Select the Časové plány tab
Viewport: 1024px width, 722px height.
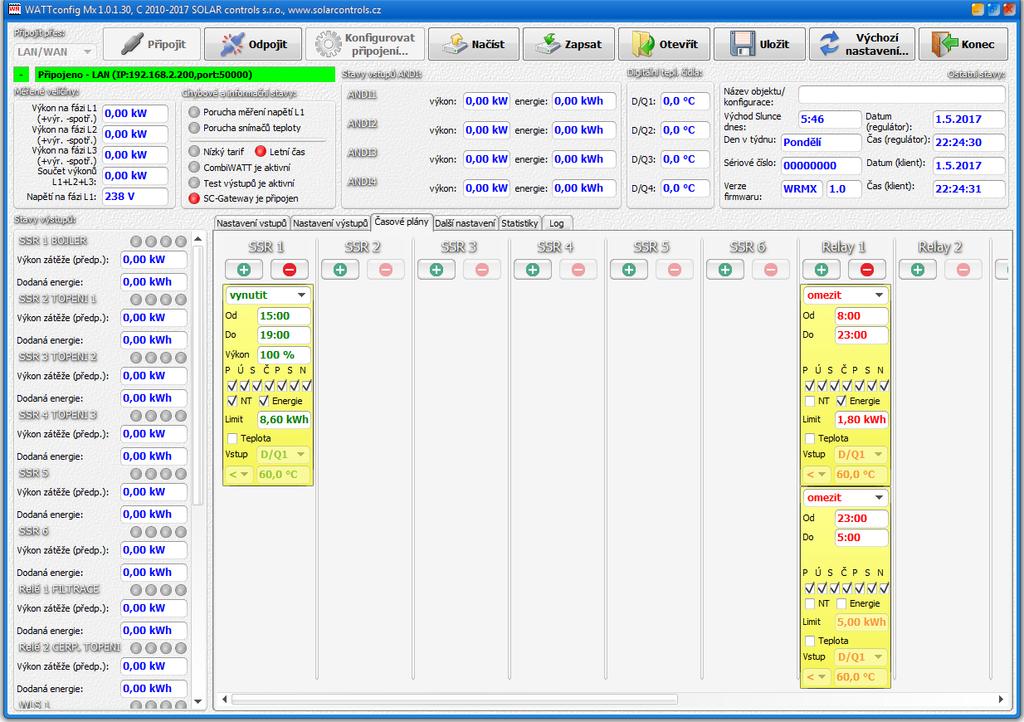pos(401,222)
